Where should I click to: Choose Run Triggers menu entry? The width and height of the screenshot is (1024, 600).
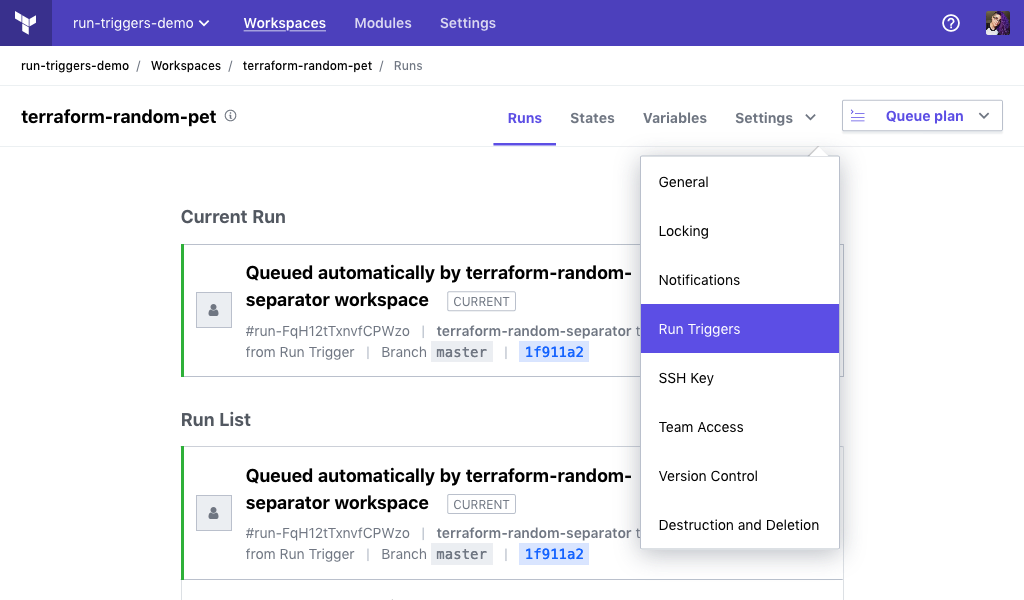coord(740,328)
